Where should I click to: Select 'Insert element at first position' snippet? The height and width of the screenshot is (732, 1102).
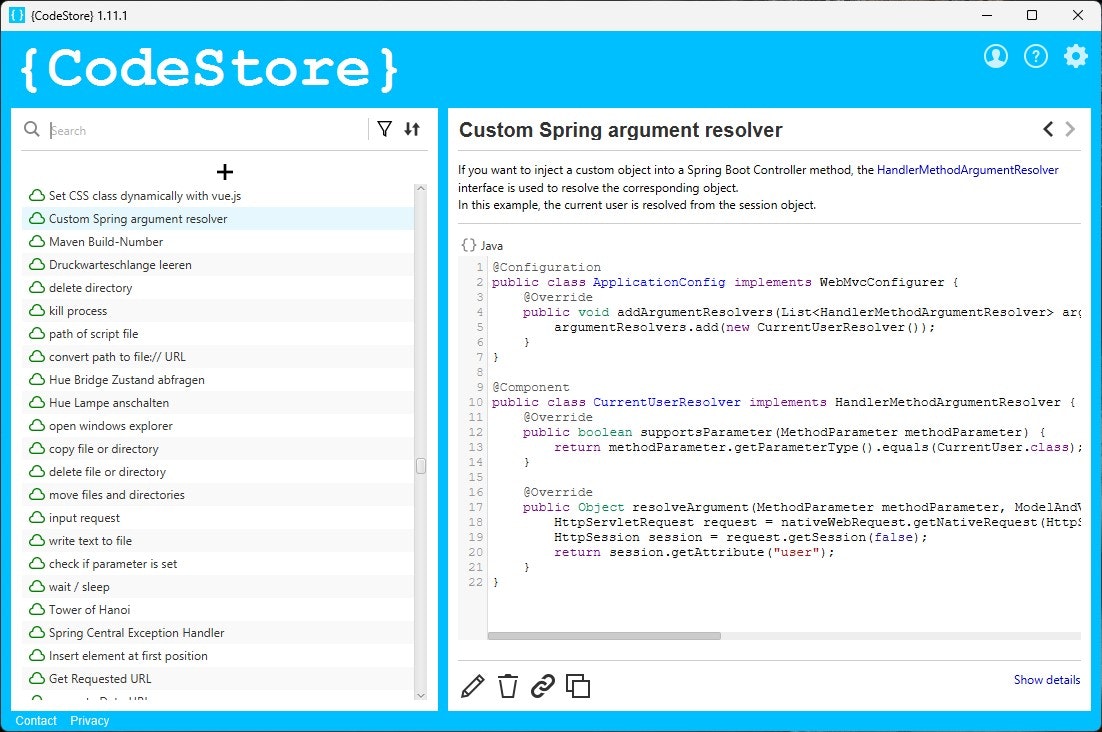[218, 656]
